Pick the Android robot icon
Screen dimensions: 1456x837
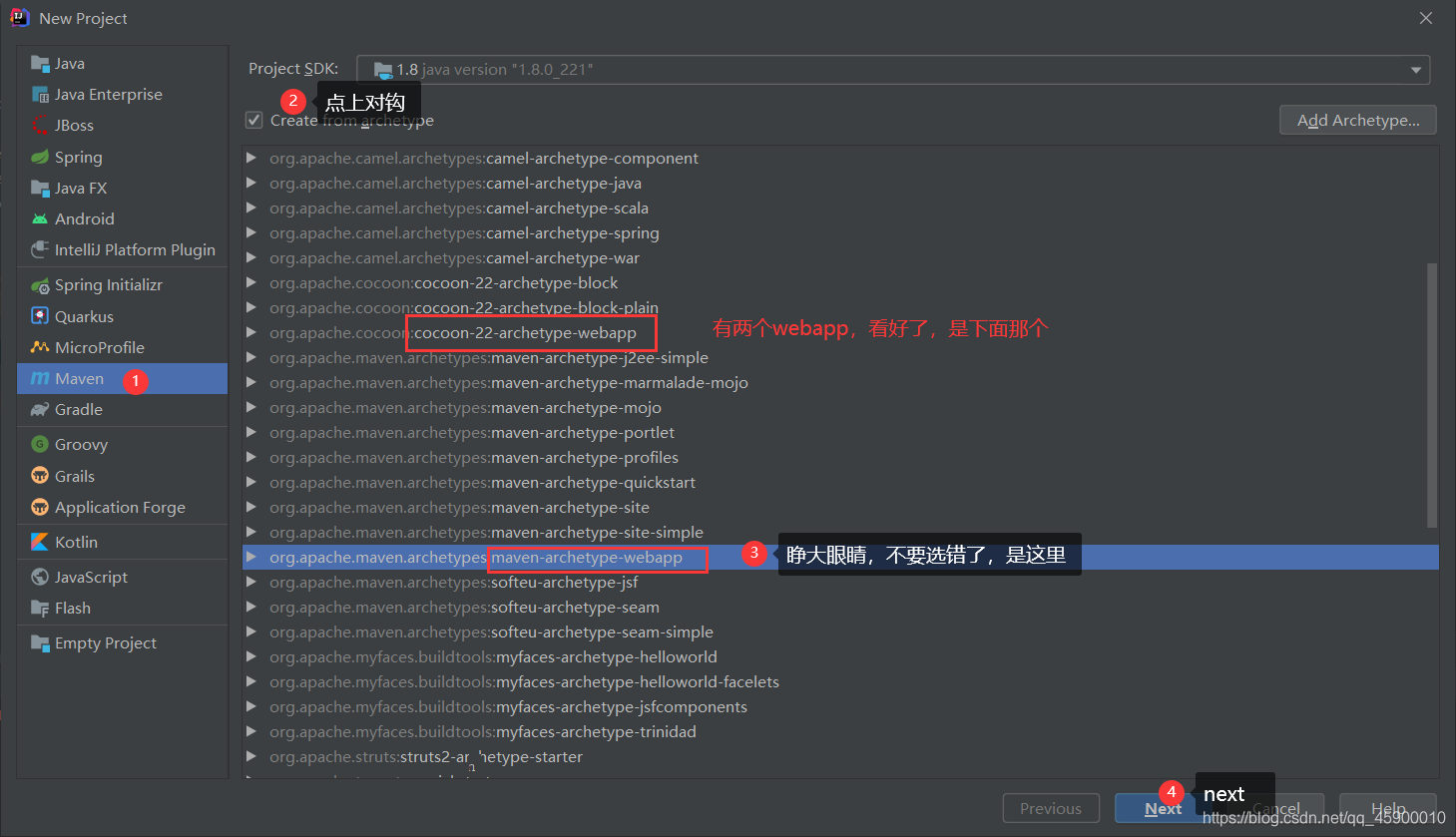[x=40, y=218]
